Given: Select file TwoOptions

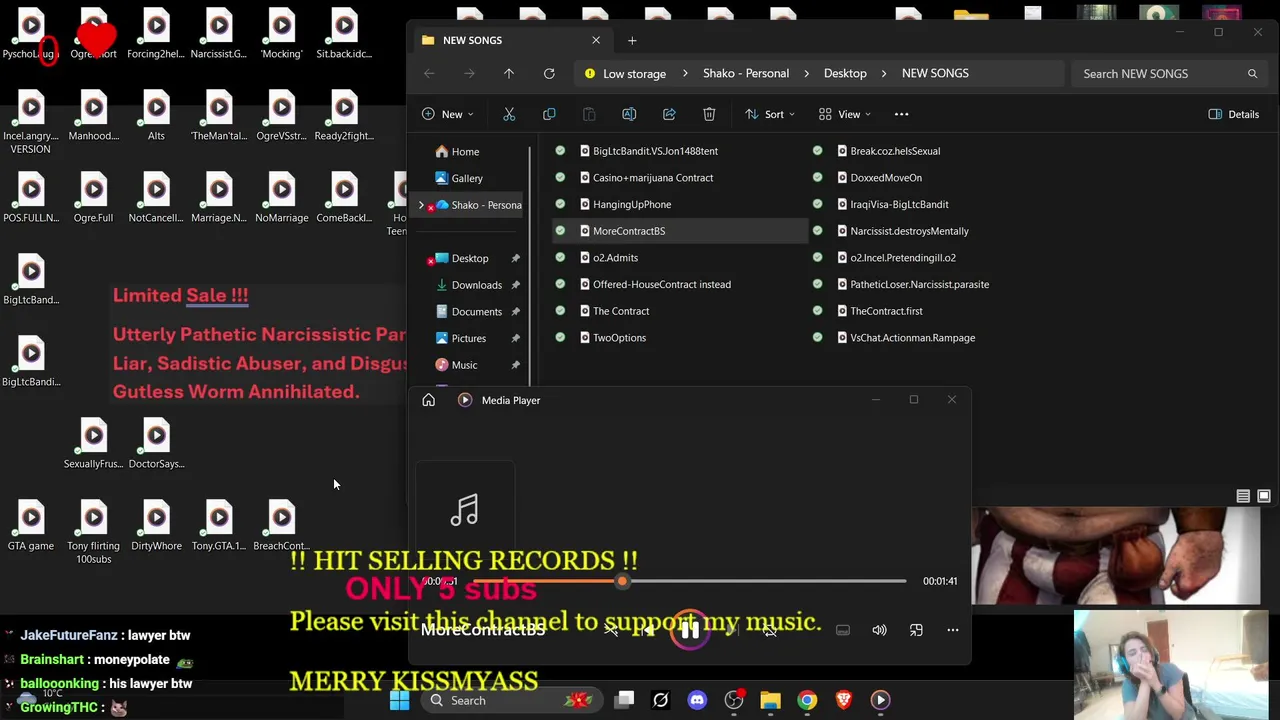Looking at the screenshot, I should click(x=619, y=338).
